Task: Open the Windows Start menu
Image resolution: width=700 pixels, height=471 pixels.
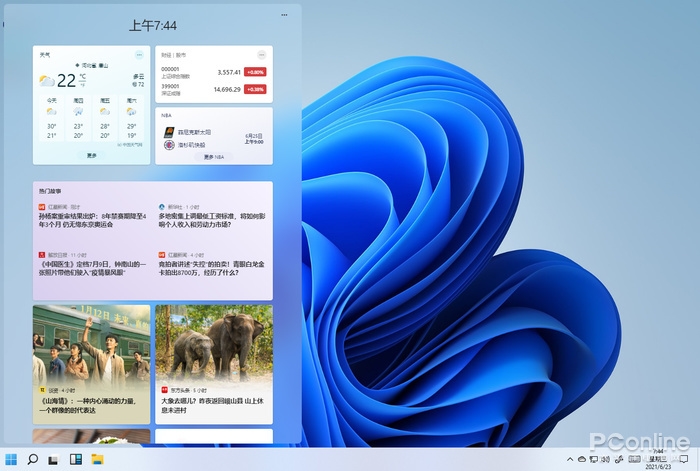Action: coord(11,459)
